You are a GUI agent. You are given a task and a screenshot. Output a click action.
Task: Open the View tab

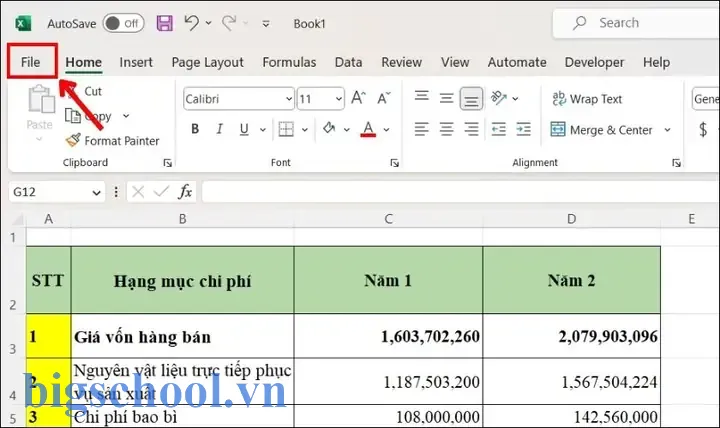(x=455, y=62)
